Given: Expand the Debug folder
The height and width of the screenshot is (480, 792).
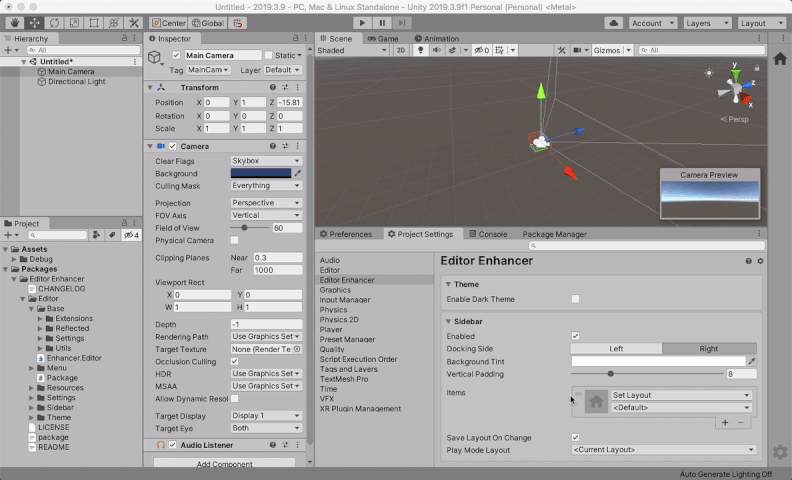Looking at the screenshot, I should [x=15, y=259].
